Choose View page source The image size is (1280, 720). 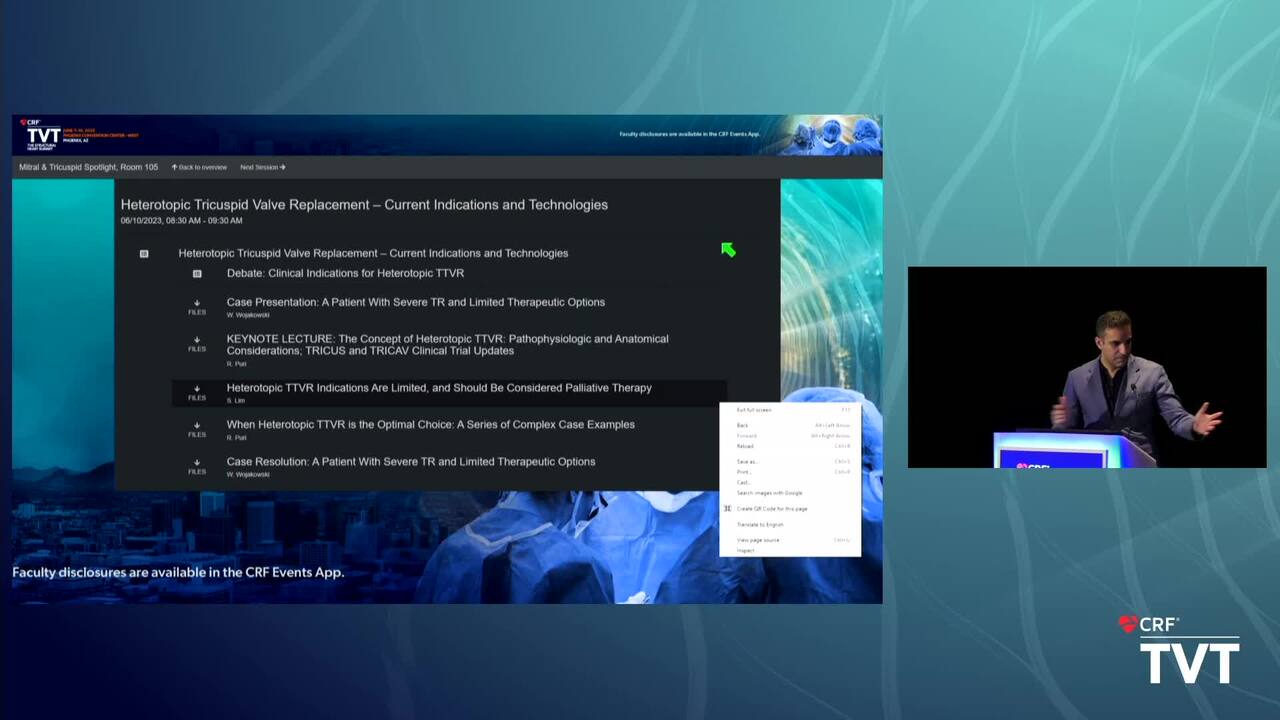click(790, 540)
